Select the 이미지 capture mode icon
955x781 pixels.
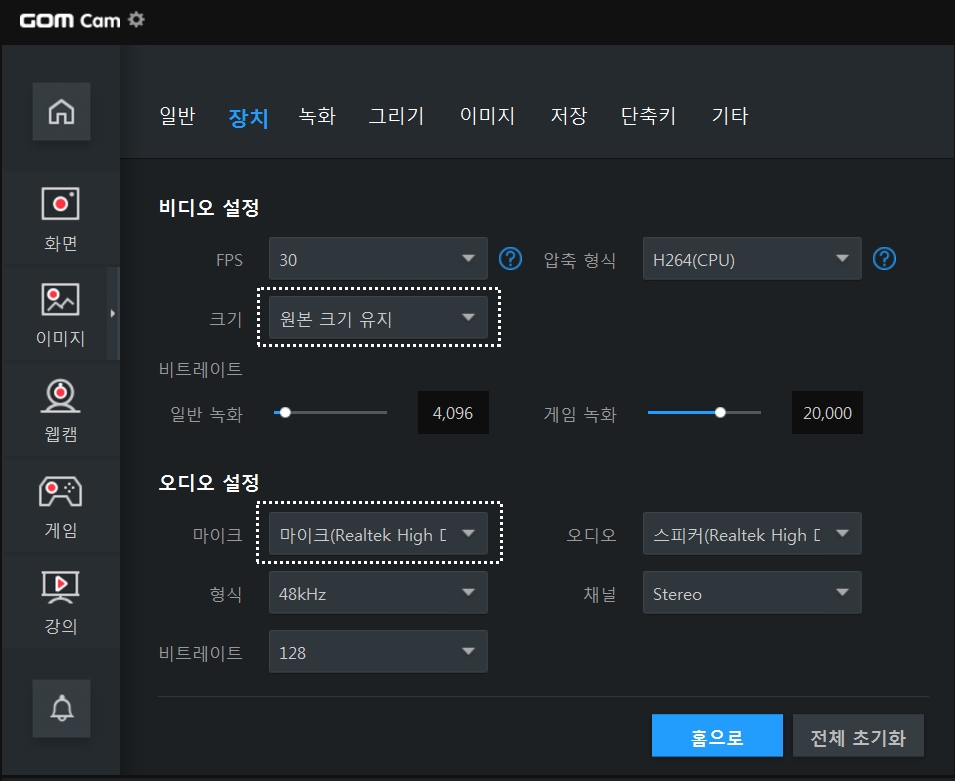(x=60, y=314)
